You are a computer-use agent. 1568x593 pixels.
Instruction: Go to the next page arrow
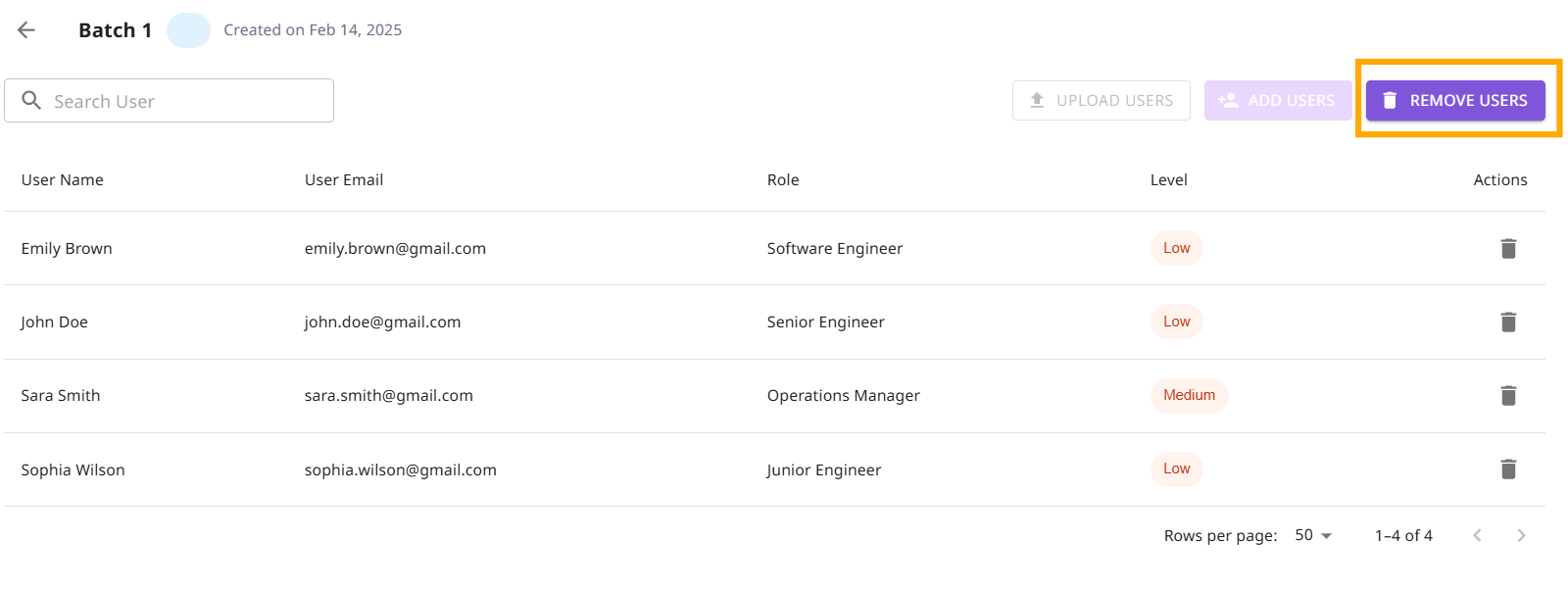1521,535
